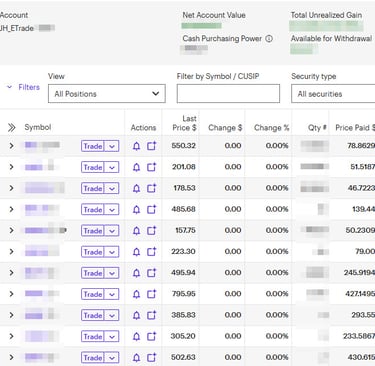This screenshot has width=375, height=366.
Task: Click alert bell in the 305.20 row
Action: tap(136, 336)
